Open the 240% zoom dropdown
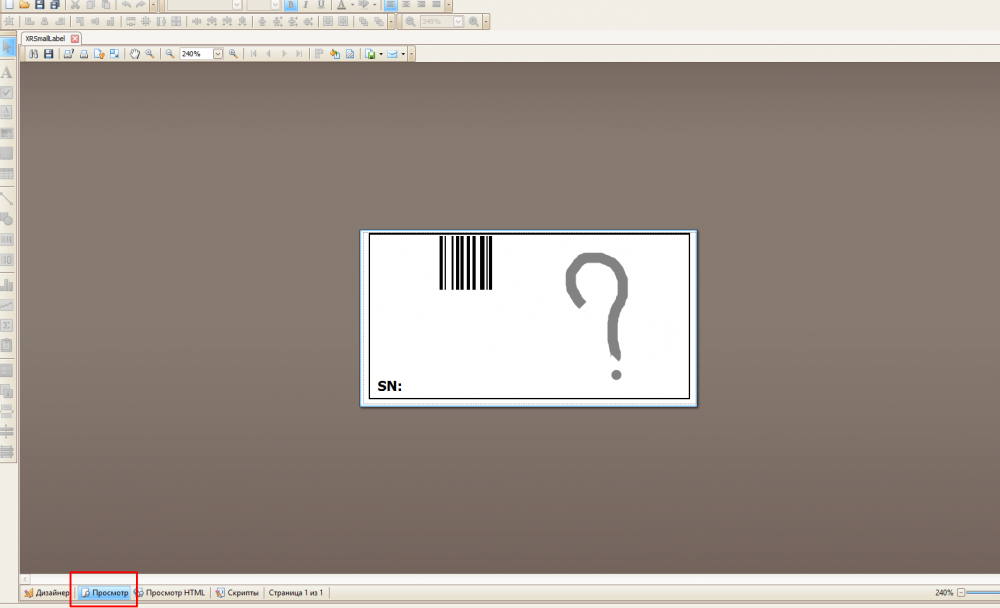 (x=217, y=54)
